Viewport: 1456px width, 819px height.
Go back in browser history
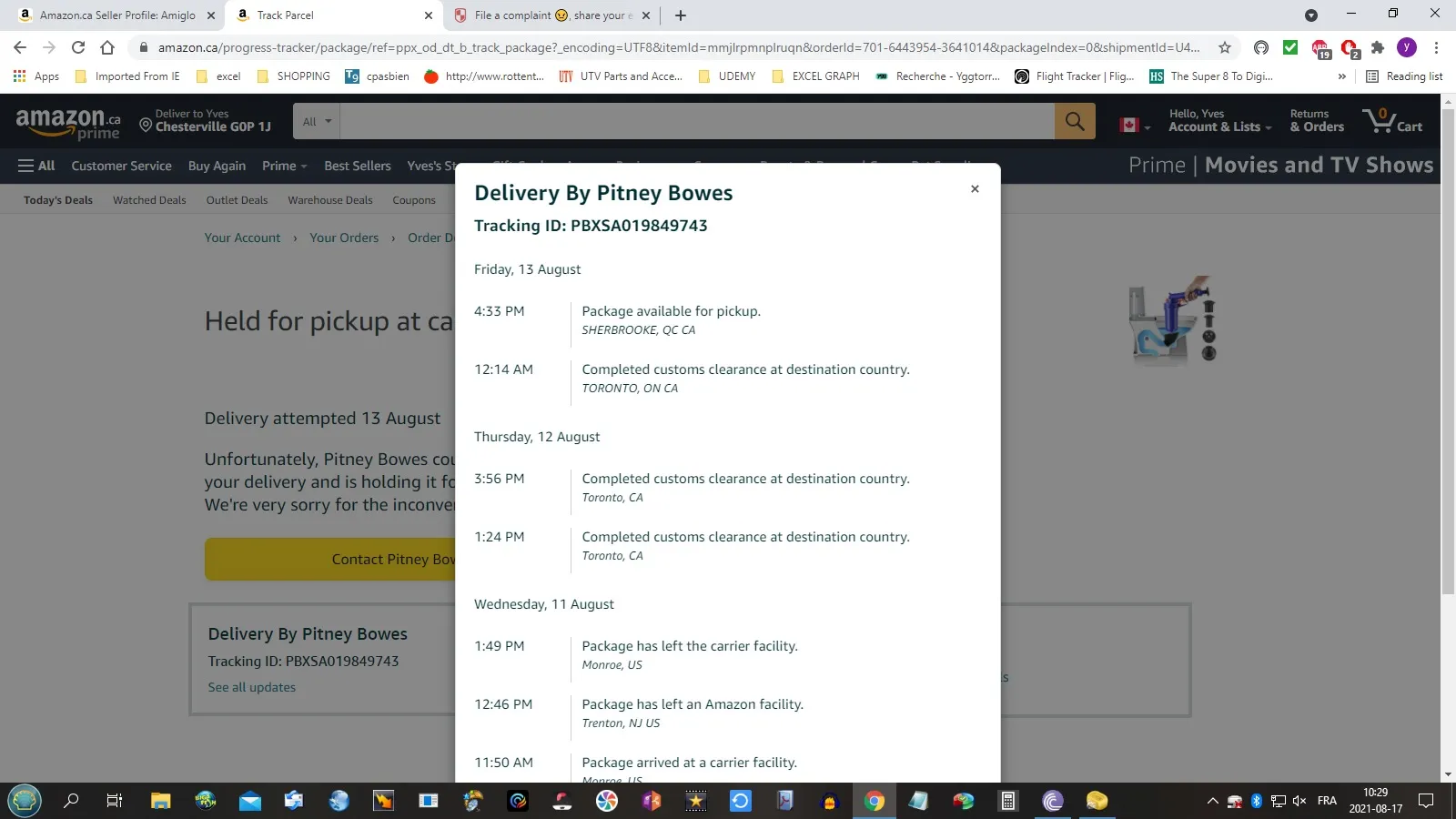[20, 47]
